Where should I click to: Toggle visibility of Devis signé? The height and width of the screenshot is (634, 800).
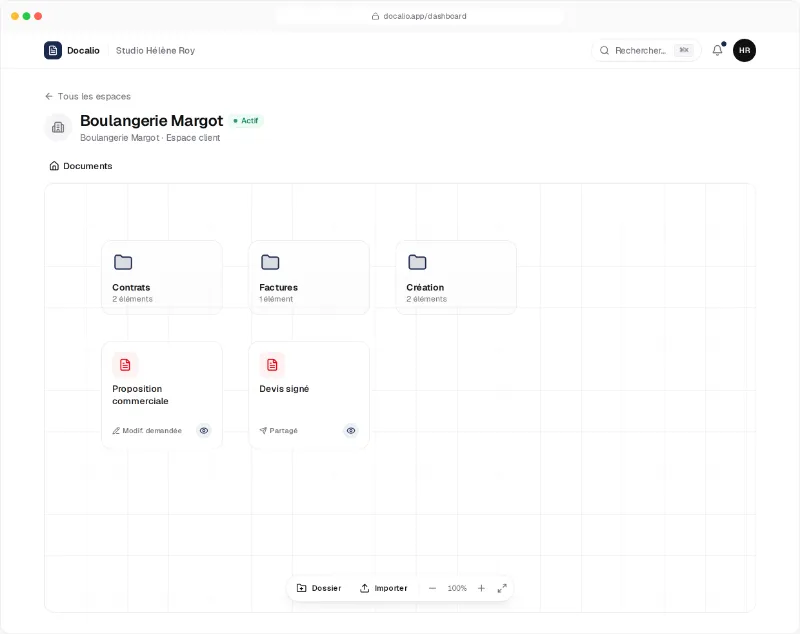click(x=351, y=430)
